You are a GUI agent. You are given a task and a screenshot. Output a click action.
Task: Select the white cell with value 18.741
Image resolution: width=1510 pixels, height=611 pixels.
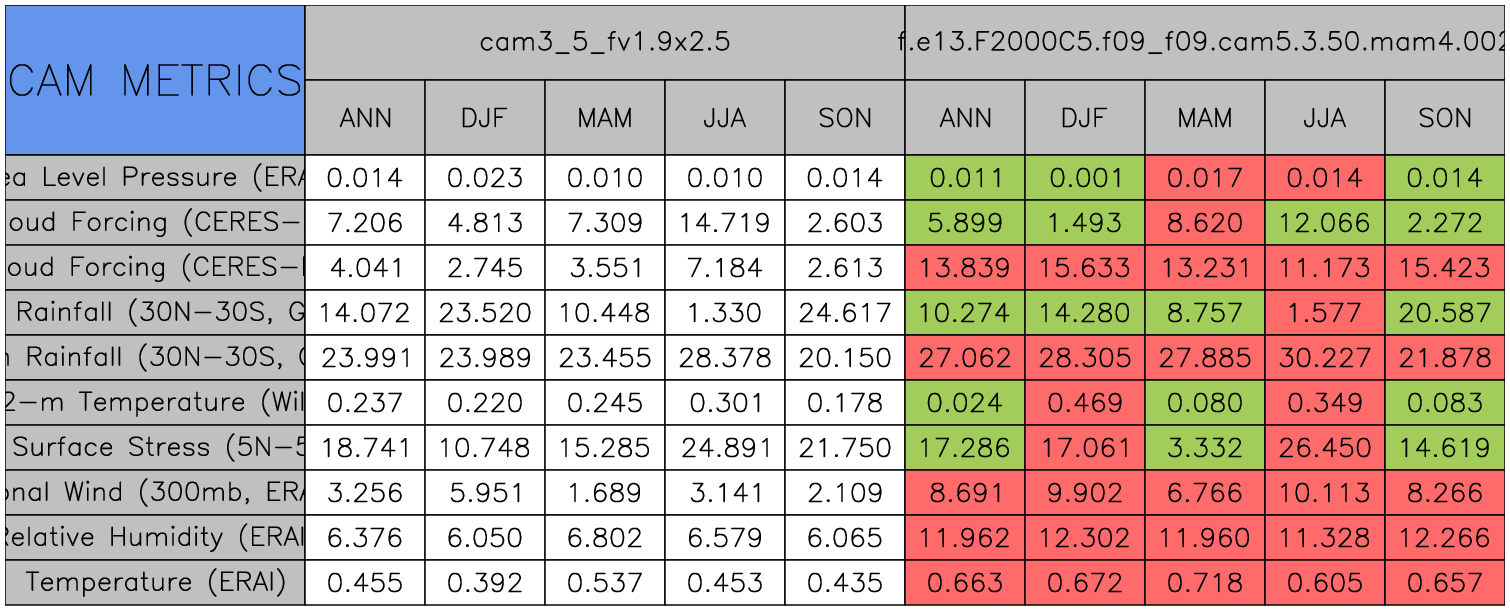click(365, 448)
